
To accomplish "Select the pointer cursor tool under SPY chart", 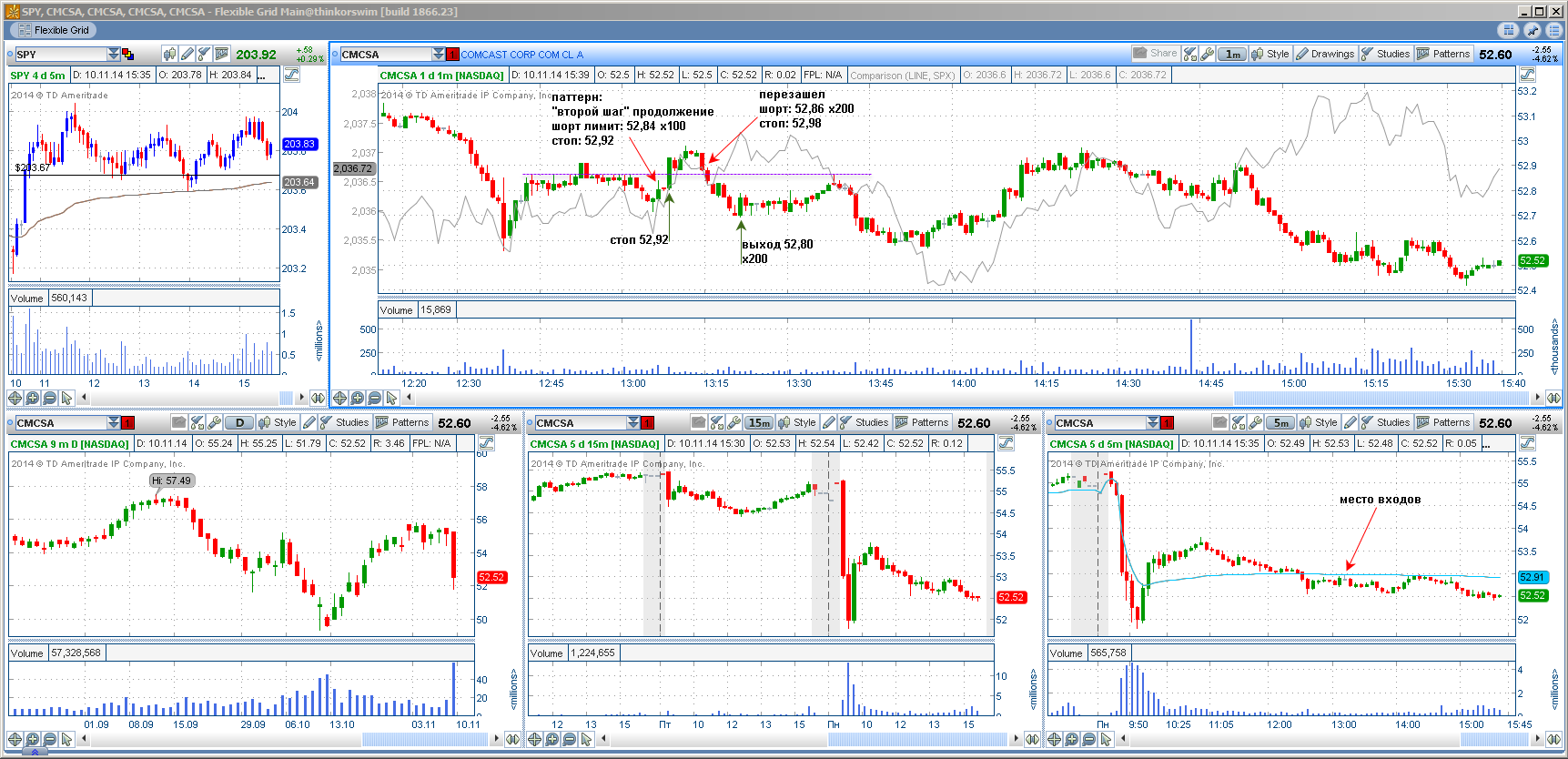I will (66, 398).
